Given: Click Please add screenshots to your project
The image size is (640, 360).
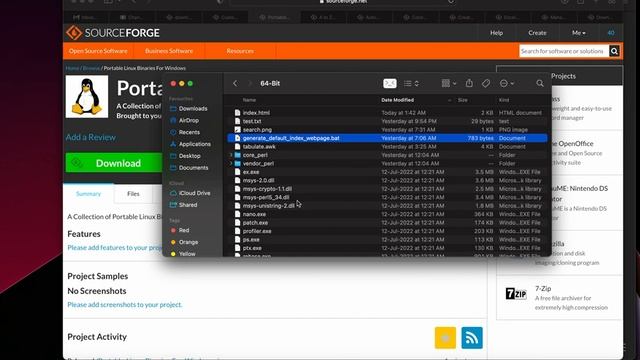Looking at the screenshot, I should pos(124,304).
